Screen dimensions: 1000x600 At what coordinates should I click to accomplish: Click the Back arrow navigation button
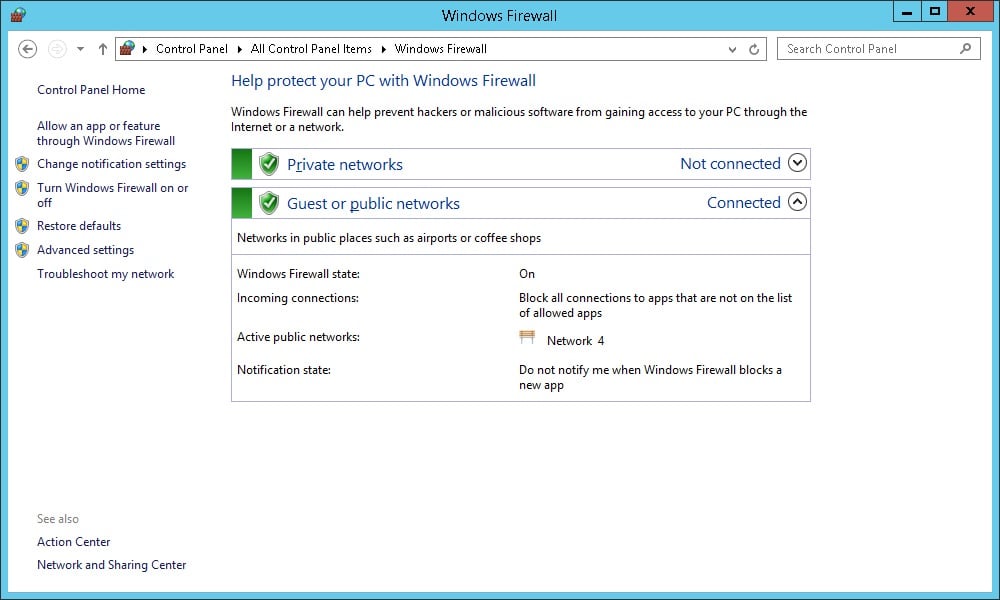point(27,49)
